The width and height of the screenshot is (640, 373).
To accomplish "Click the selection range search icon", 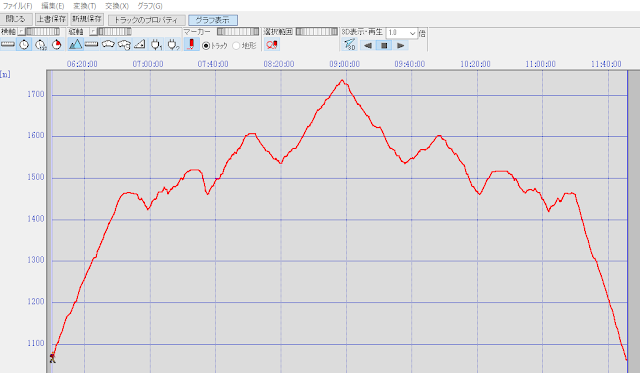I will tap(272, 44).
